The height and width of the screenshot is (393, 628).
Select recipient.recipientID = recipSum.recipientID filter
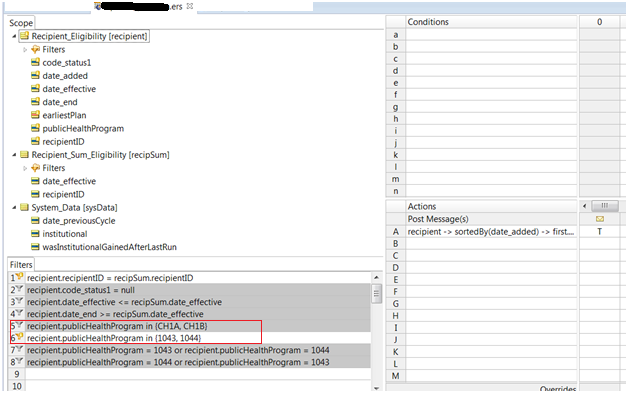click(198, 278)
